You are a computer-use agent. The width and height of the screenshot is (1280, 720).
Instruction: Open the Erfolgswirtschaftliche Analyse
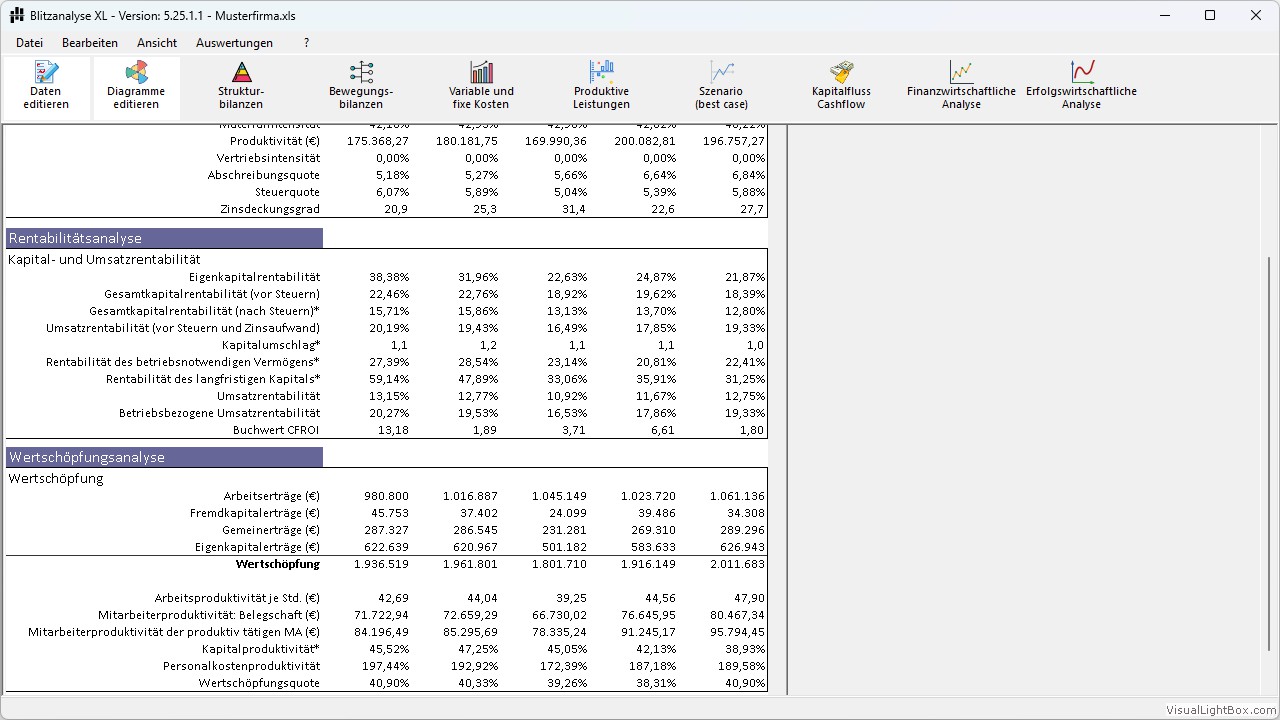coord(1081,87)
